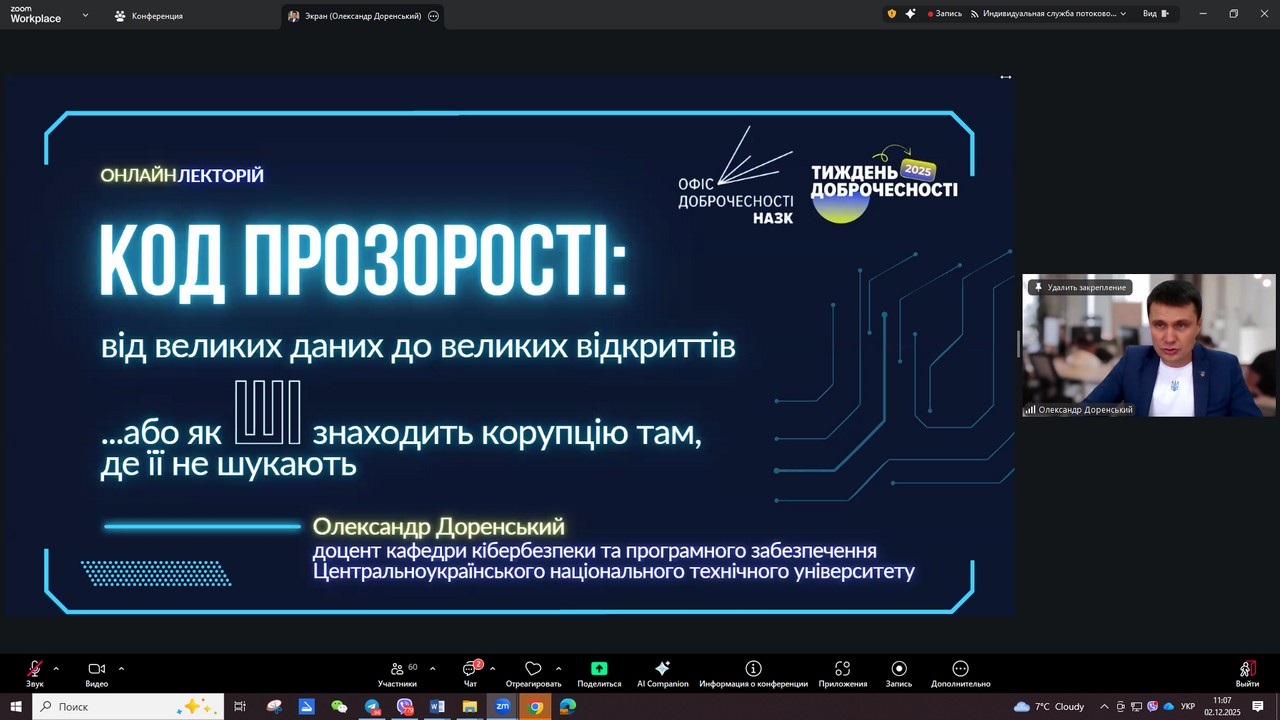Click the Дополнительно more options icon
Image resolution: width=1280 pixels, height=720 pixels.
pos(960,670)
